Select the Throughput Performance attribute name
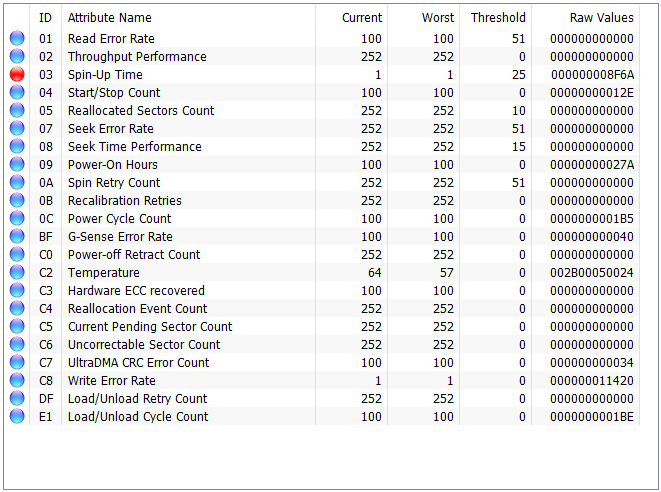This screenshot has height=492, width=661. point(137,56)
